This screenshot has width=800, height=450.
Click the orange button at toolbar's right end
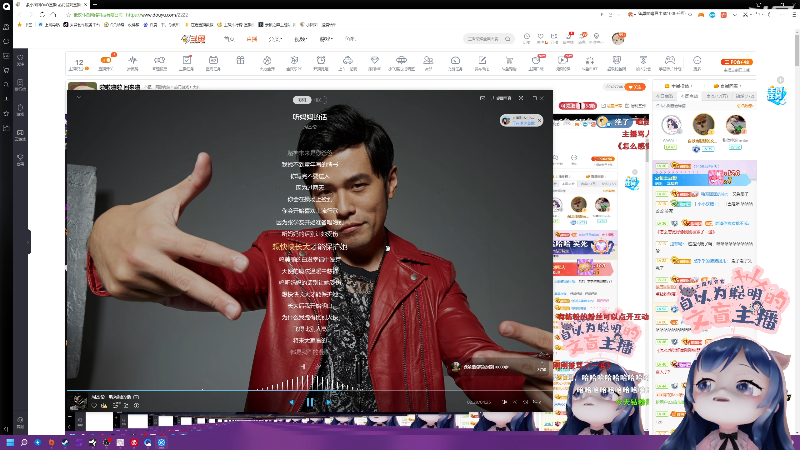737,62
